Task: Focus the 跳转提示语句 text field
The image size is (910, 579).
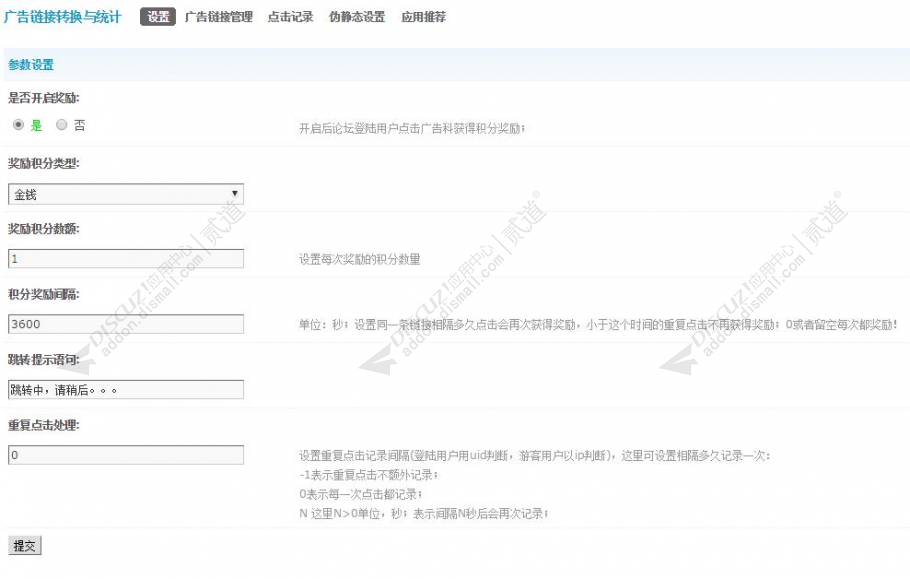Action: click(x=126, y=390)
